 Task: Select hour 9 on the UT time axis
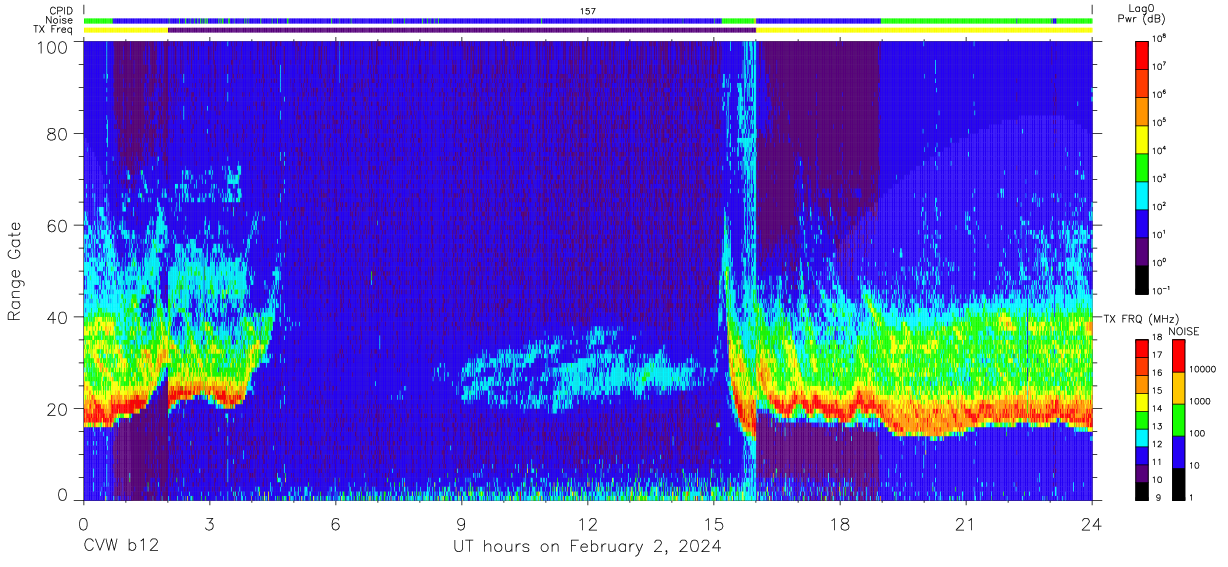pos(462,523)
